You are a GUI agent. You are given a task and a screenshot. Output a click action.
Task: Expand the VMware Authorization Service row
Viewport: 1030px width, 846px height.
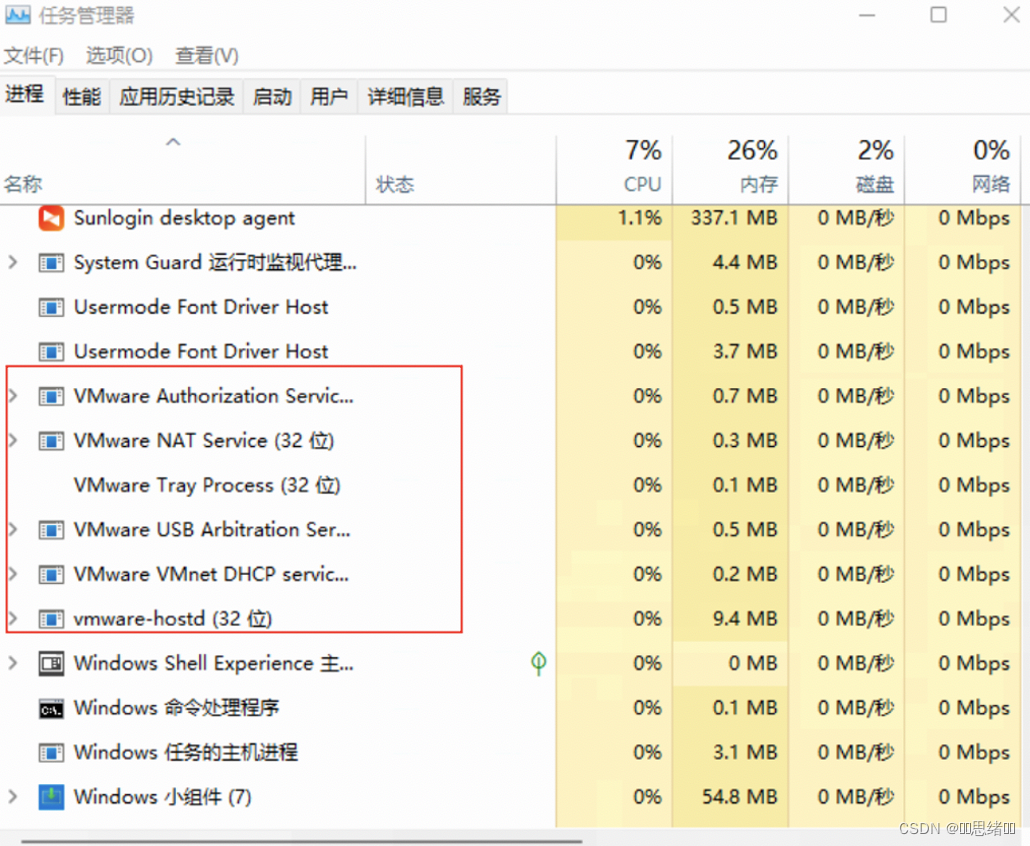pyautogui.click(x=12, y=396)
